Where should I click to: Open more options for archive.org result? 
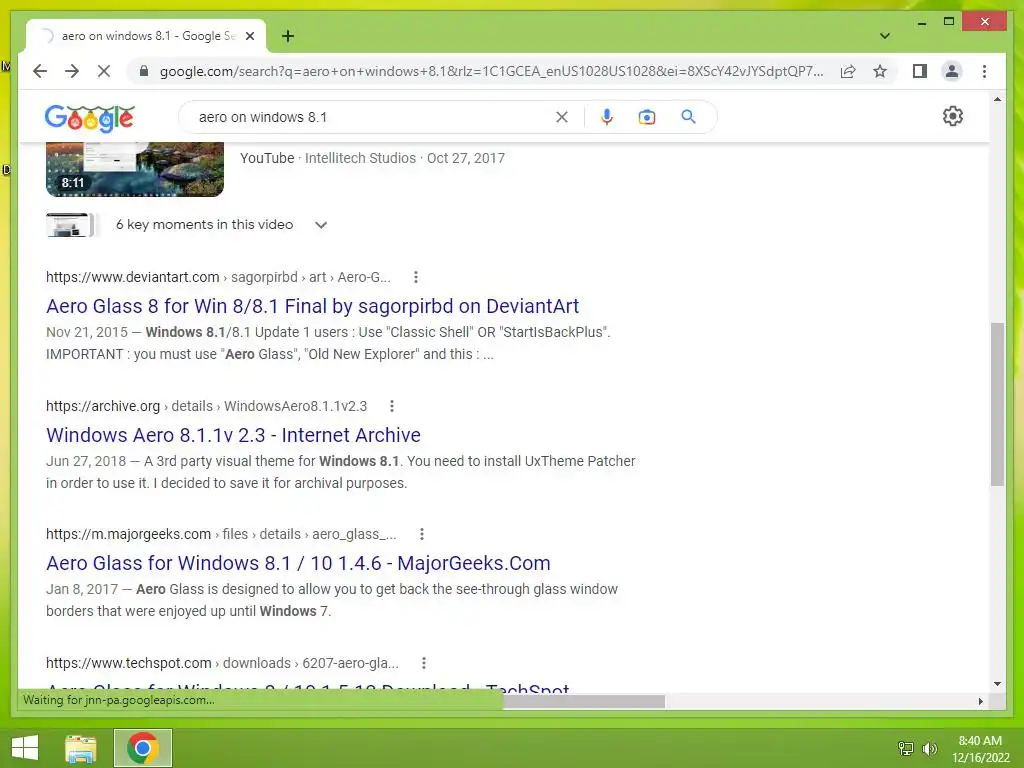click(x=392, y=406)
